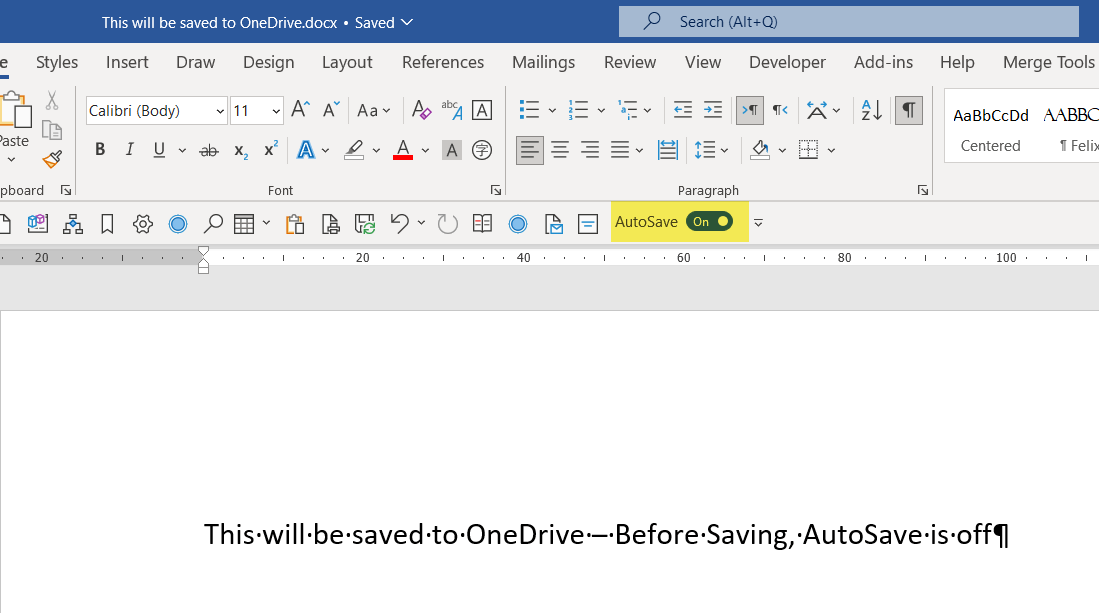
Task: Toggle bold formatting
Action: 100,150
